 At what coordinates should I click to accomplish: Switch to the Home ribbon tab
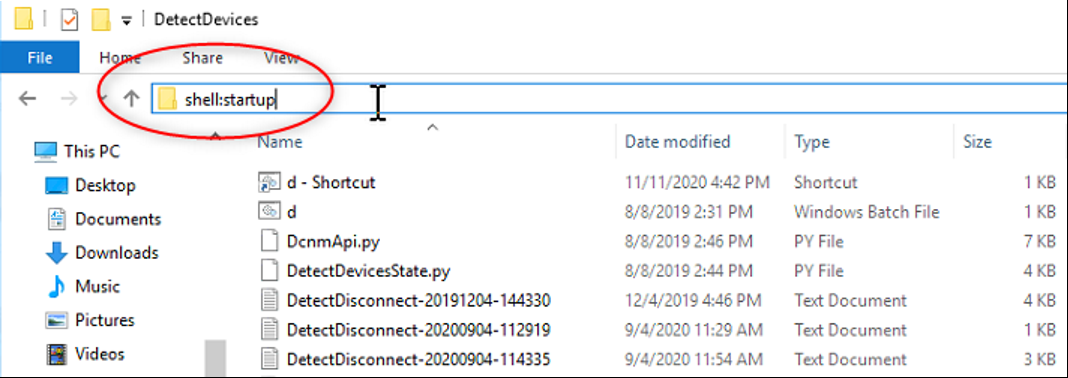[120, 58]
